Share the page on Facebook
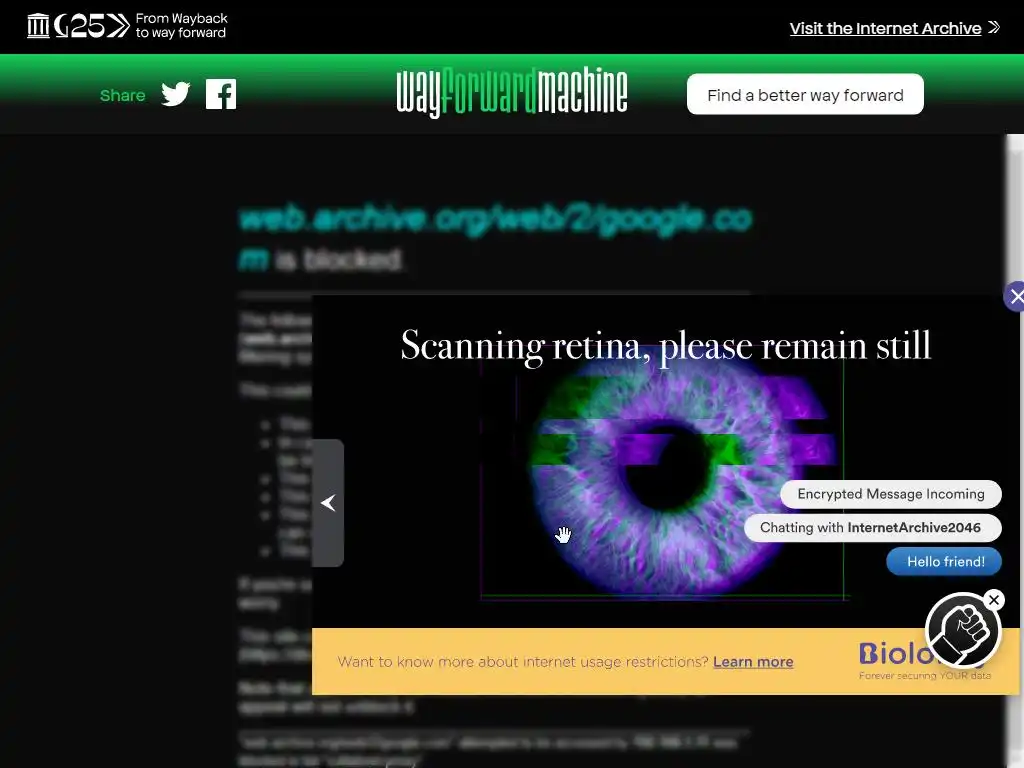 point(221,94)
